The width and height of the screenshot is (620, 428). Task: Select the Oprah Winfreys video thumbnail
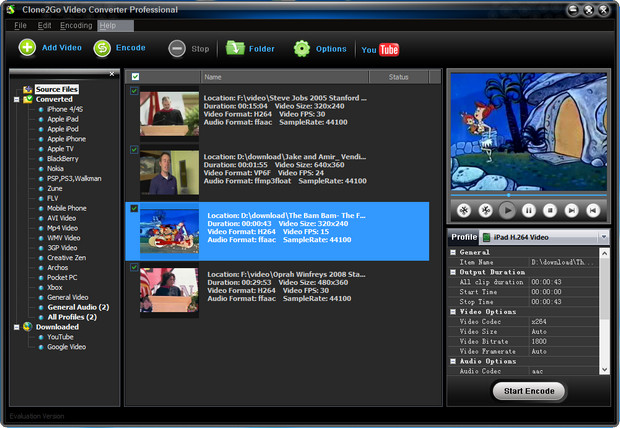(x=169, y=290)
